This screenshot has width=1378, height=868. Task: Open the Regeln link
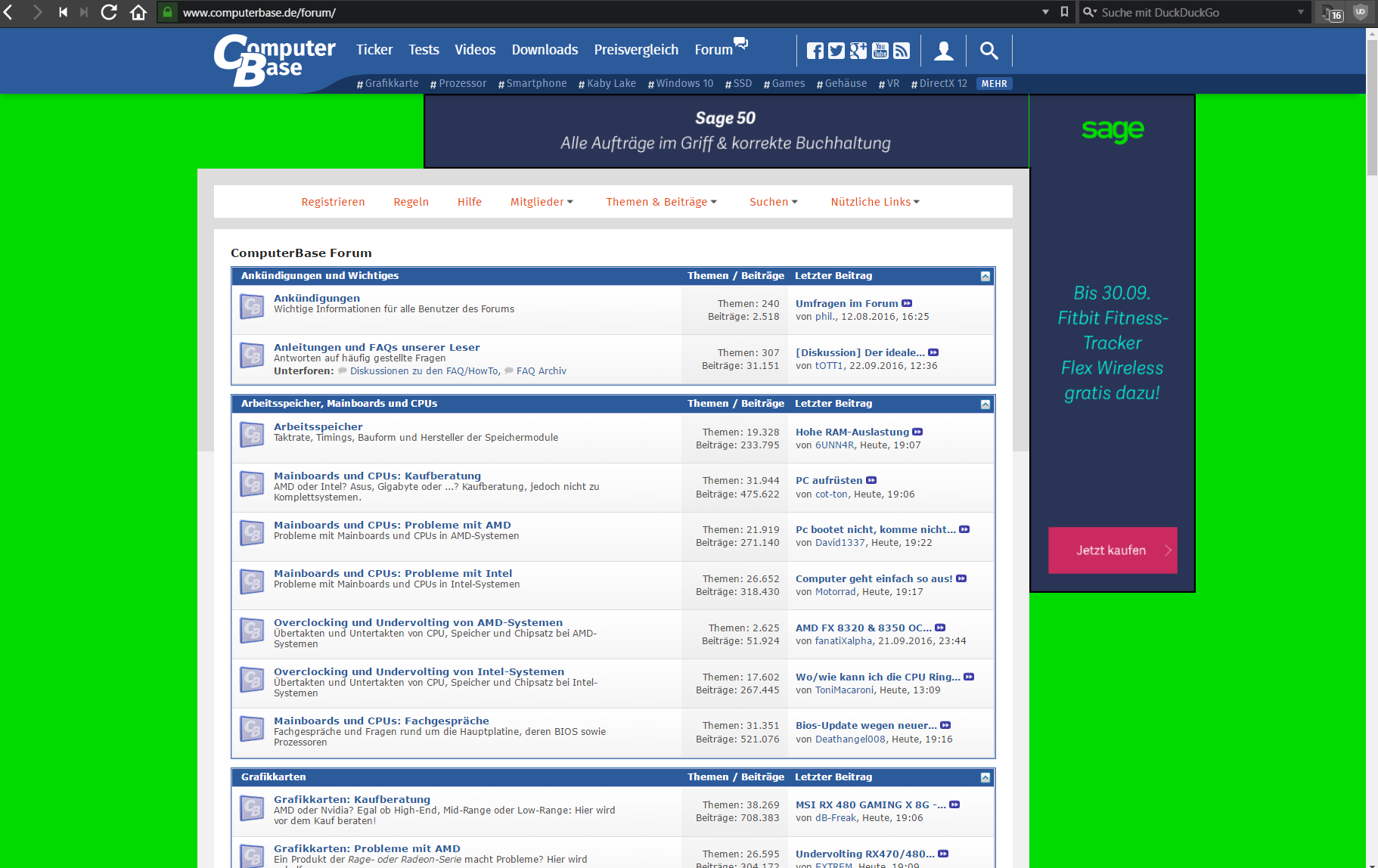[x=411, y=202]
